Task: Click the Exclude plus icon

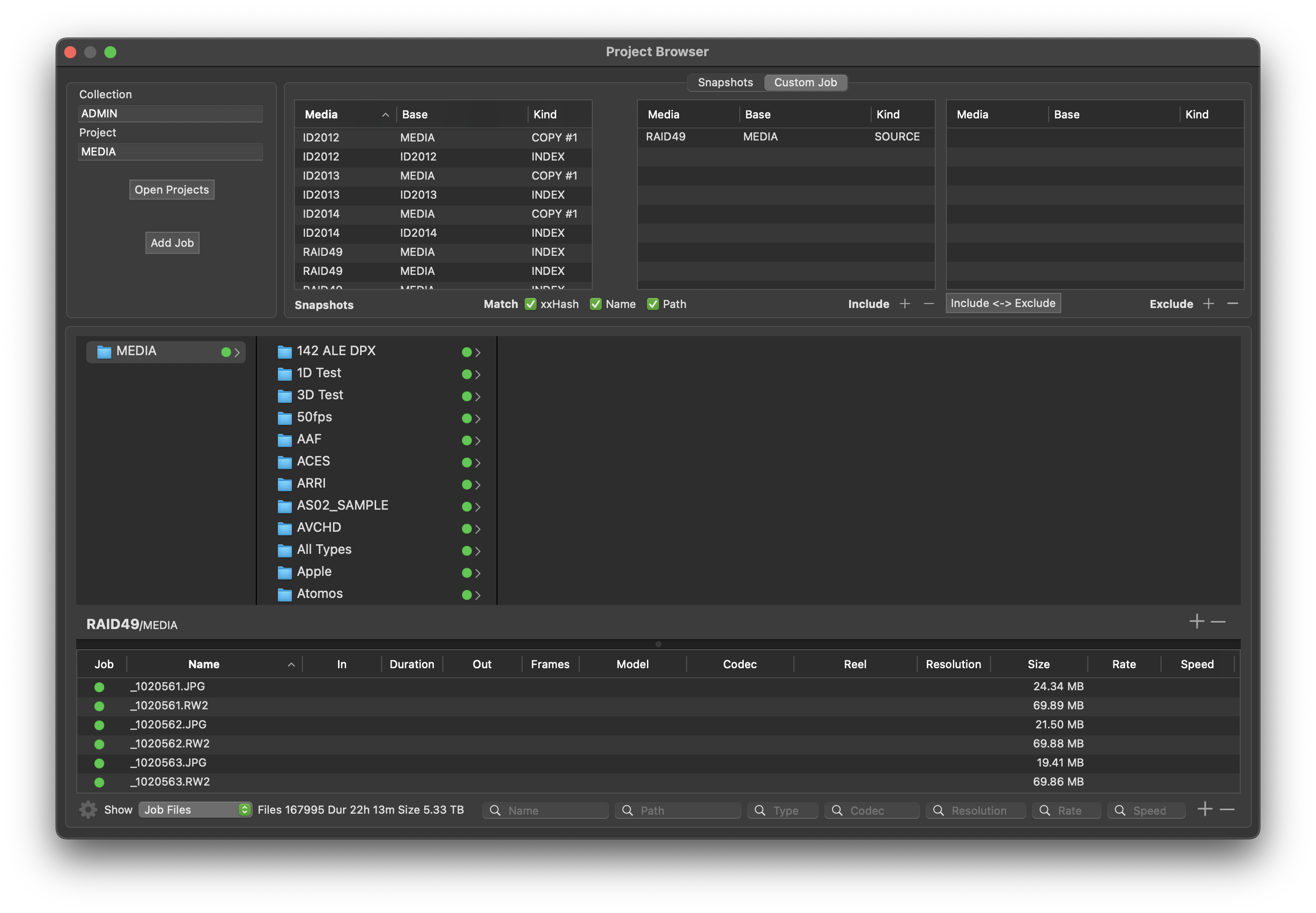Action: 1209,304
